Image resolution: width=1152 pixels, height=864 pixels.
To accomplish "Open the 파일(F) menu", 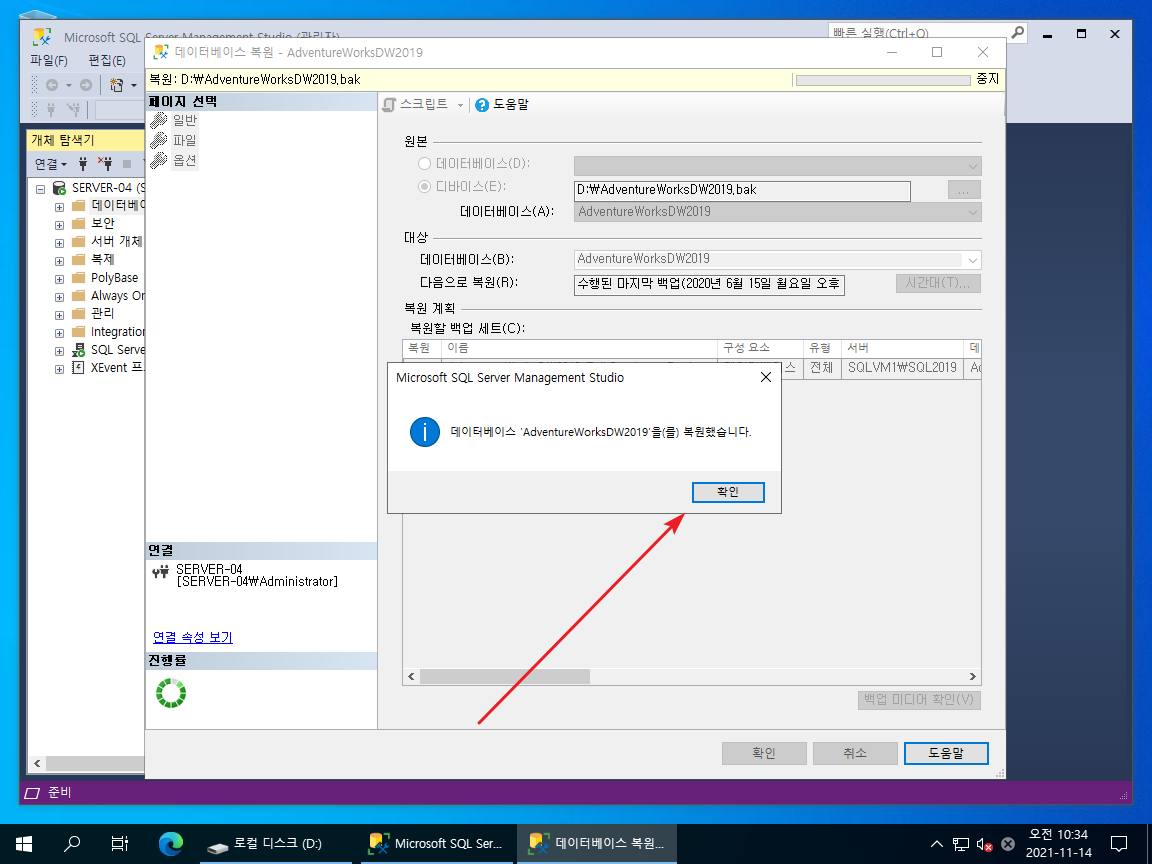I will tap(48, 60).
